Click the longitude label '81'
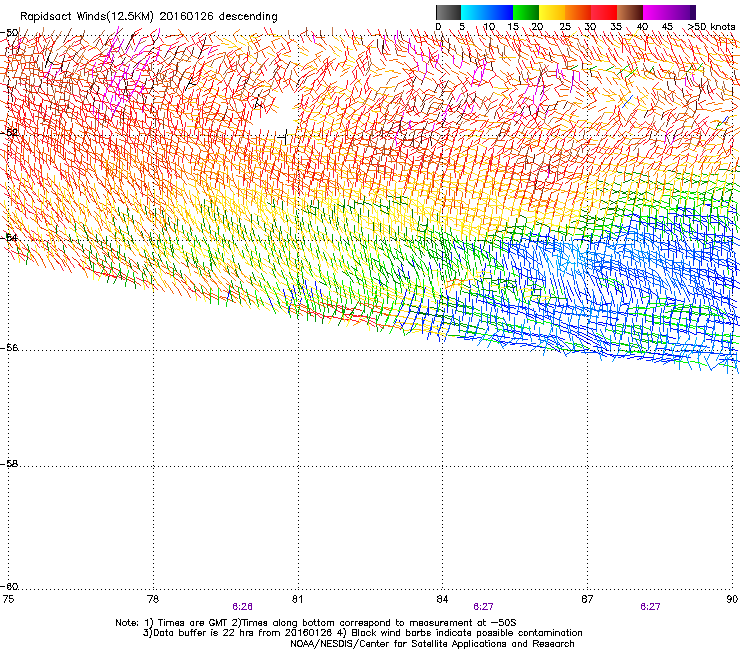The height and width of the screenshot is (650, 740). (297, 599)
